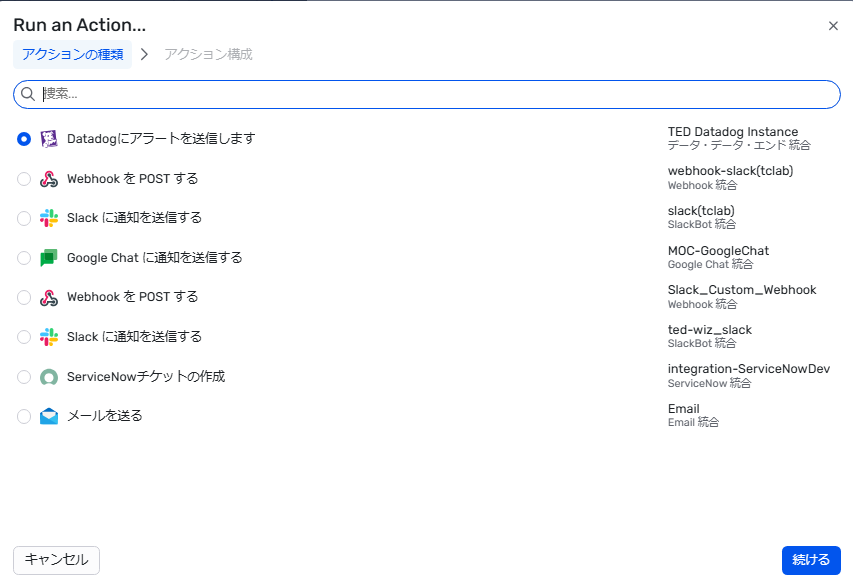
Task: Click the Email envelope icon
Action: coord(49,416)
